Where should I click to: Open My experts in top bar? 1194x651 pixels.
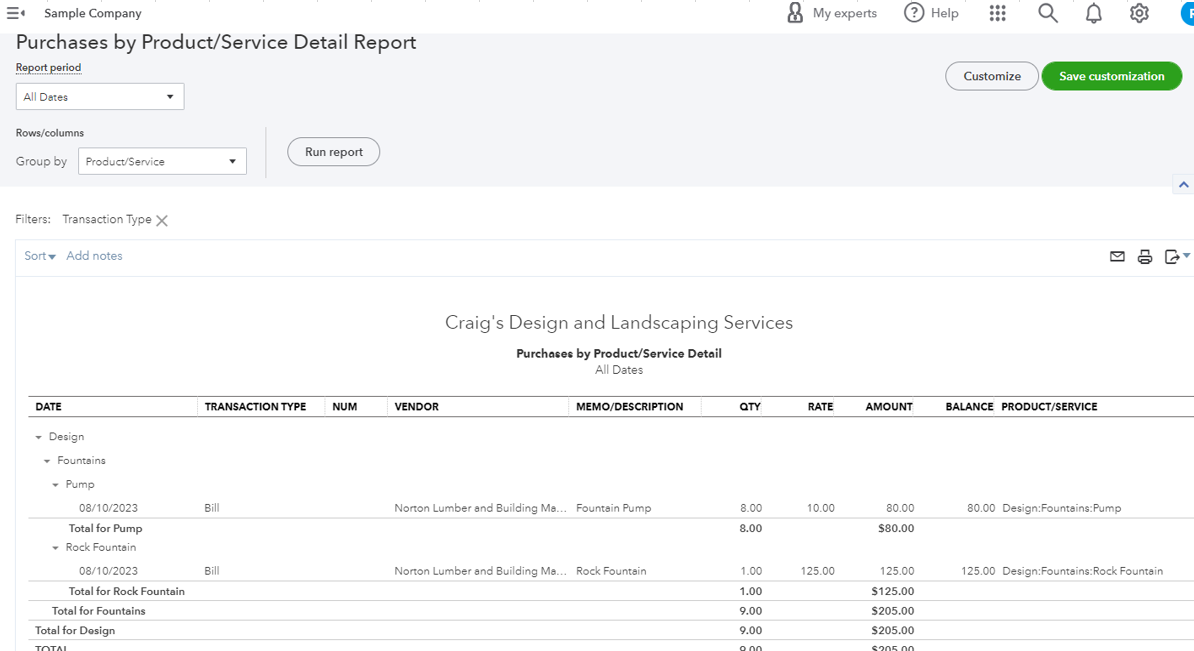click(831, 13)
